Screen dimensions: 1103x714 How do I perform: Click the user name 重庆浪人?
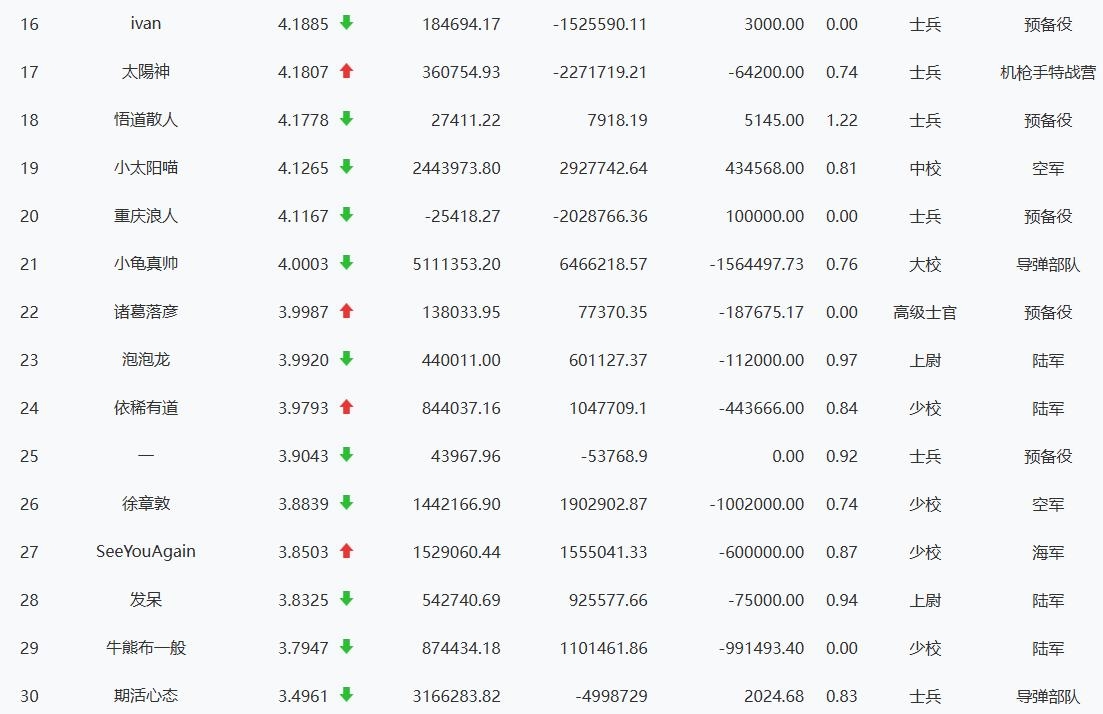coord(146,216)
